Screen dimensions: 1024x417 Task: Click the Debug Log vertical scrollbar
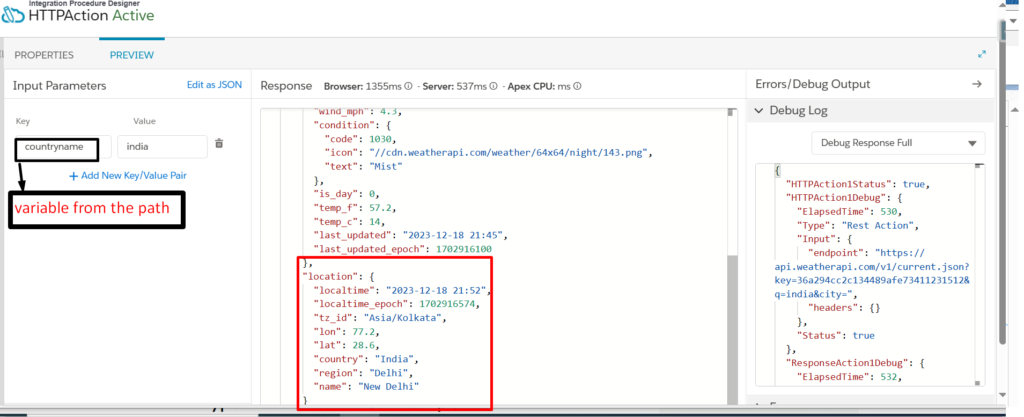tap(978, 274)
